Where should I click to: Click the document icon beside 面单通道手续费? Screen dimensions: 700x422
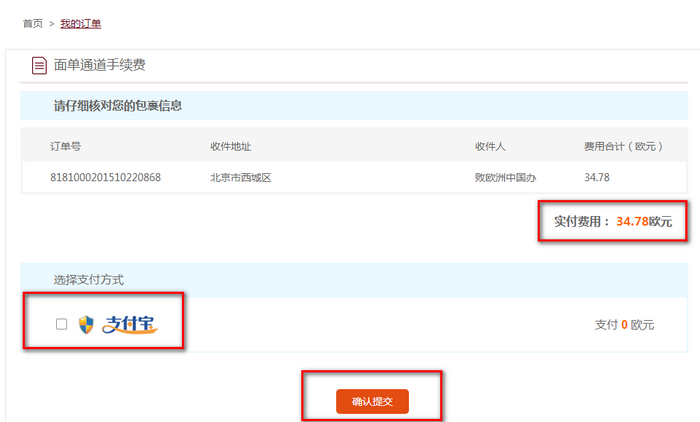tap(39, 66)
